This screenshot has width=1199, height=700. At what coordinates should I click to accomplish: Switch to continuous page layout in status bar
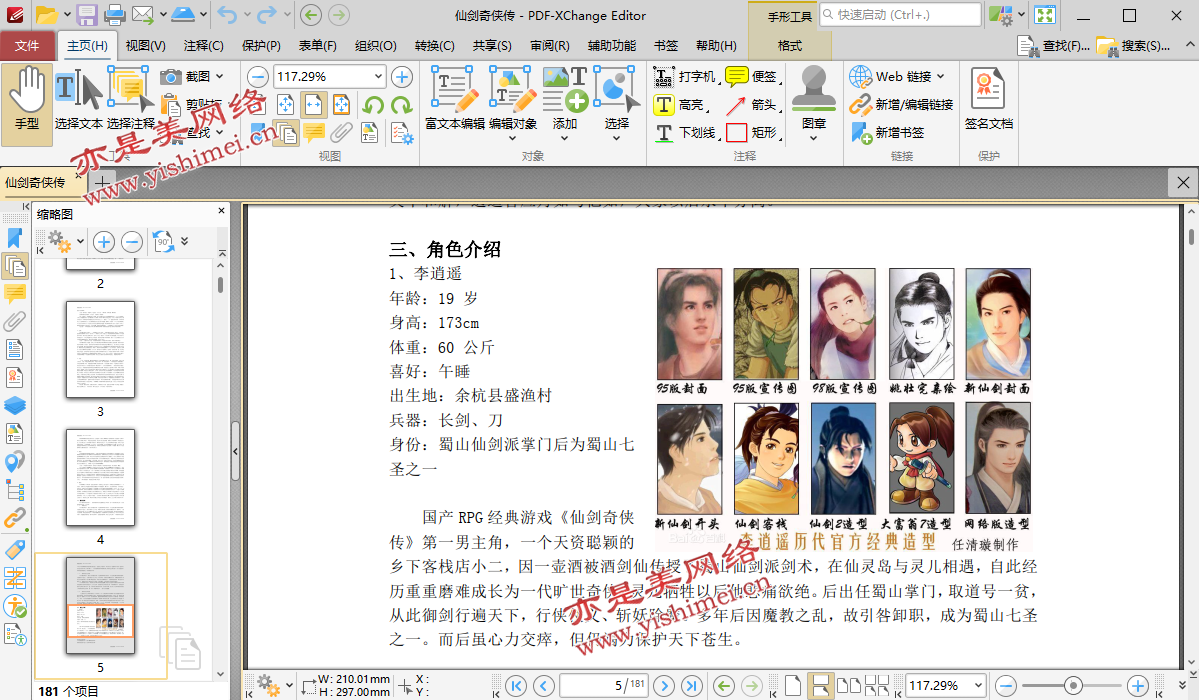(x=820, y=685)
